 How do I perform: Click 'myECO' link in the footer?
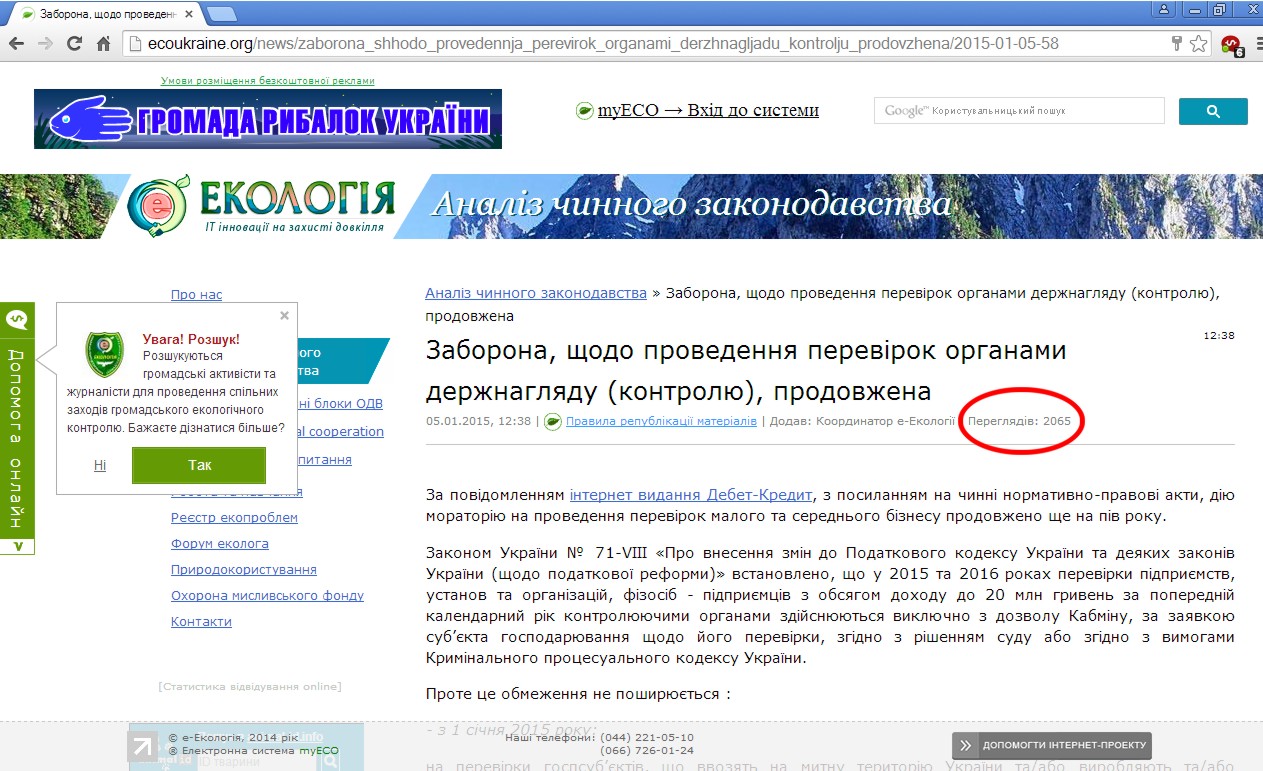[x=319, y=750]
